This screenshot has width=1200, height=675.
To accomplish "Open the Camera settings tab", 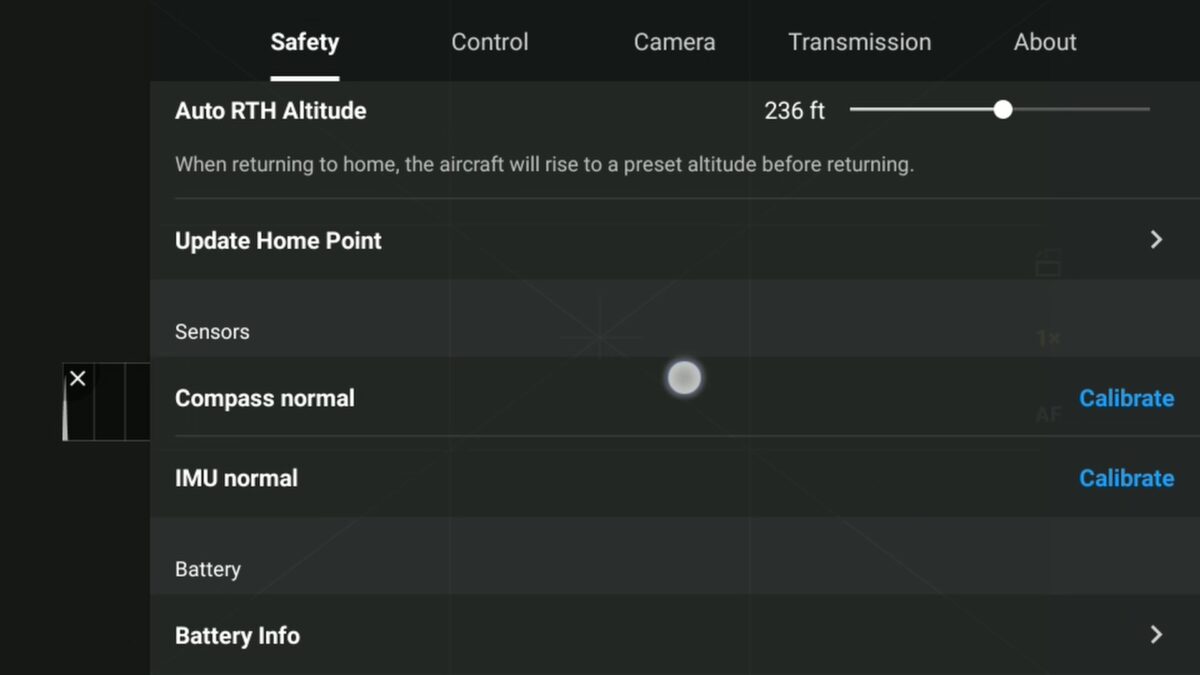I will click(674, 42).
